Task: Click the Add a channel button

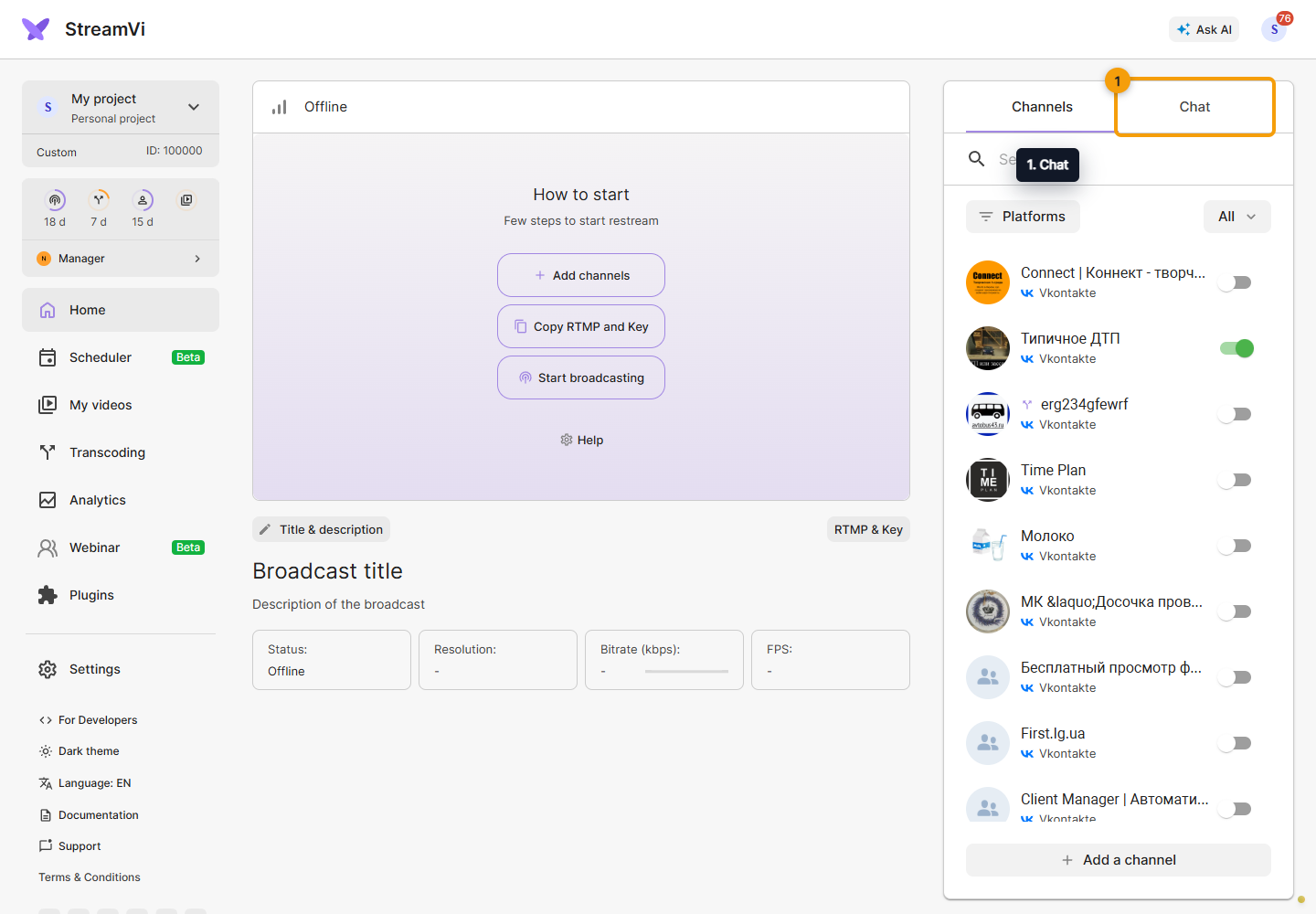Action: point(1119,860)
